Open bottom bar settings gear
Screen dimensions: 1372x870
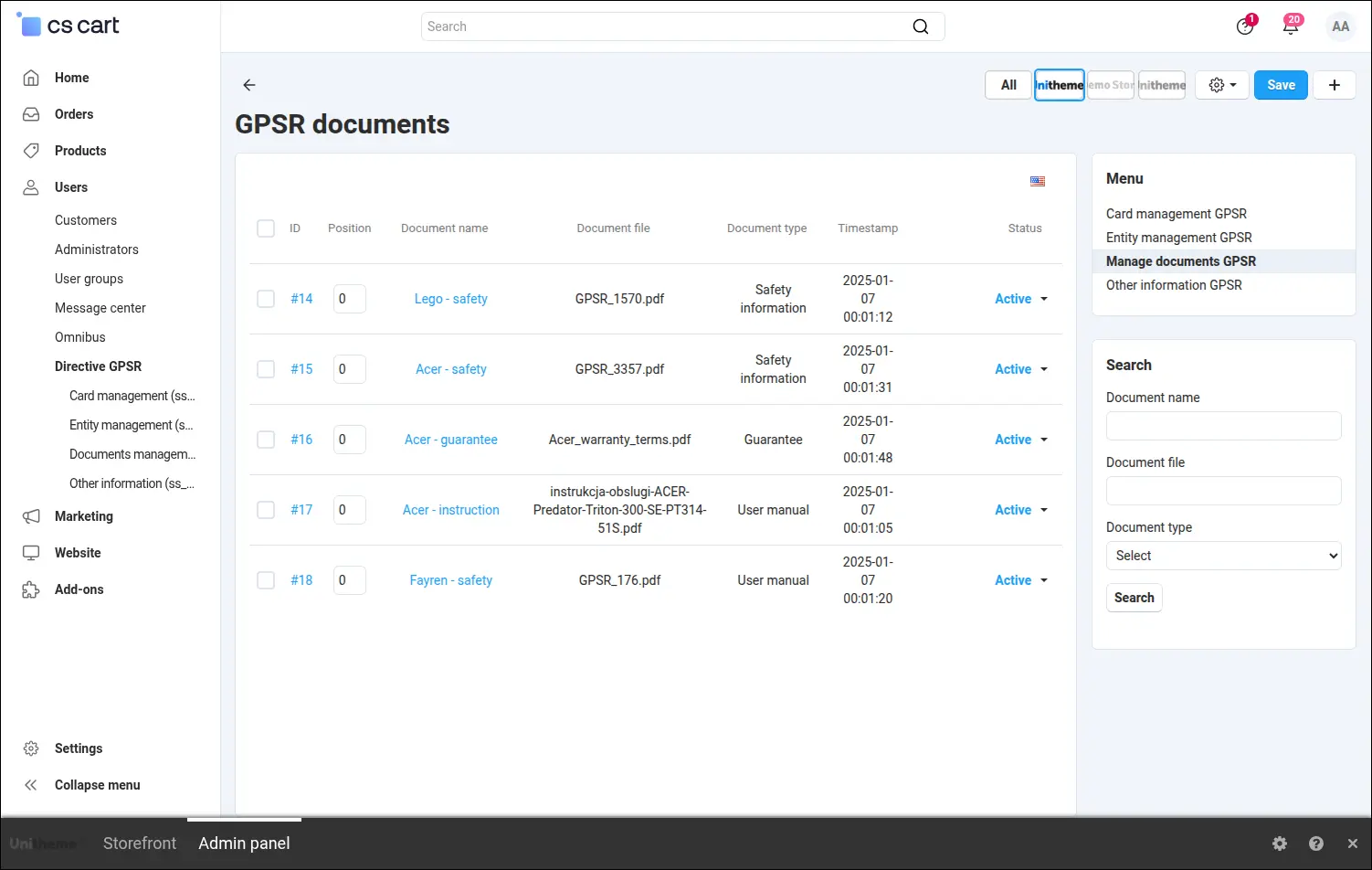click(1280, 843)
